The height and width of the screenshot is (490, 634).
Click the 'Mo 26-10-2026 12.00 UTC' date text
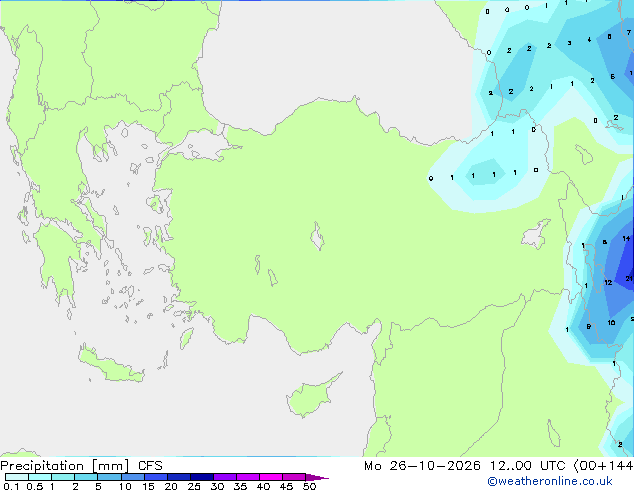pyautogui.click(x=464, y=466)
